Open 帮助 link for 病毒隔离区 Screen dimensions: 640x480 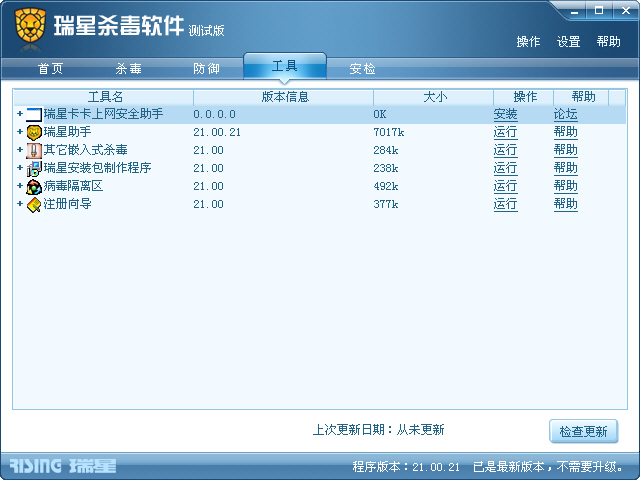tap(566, 186)
